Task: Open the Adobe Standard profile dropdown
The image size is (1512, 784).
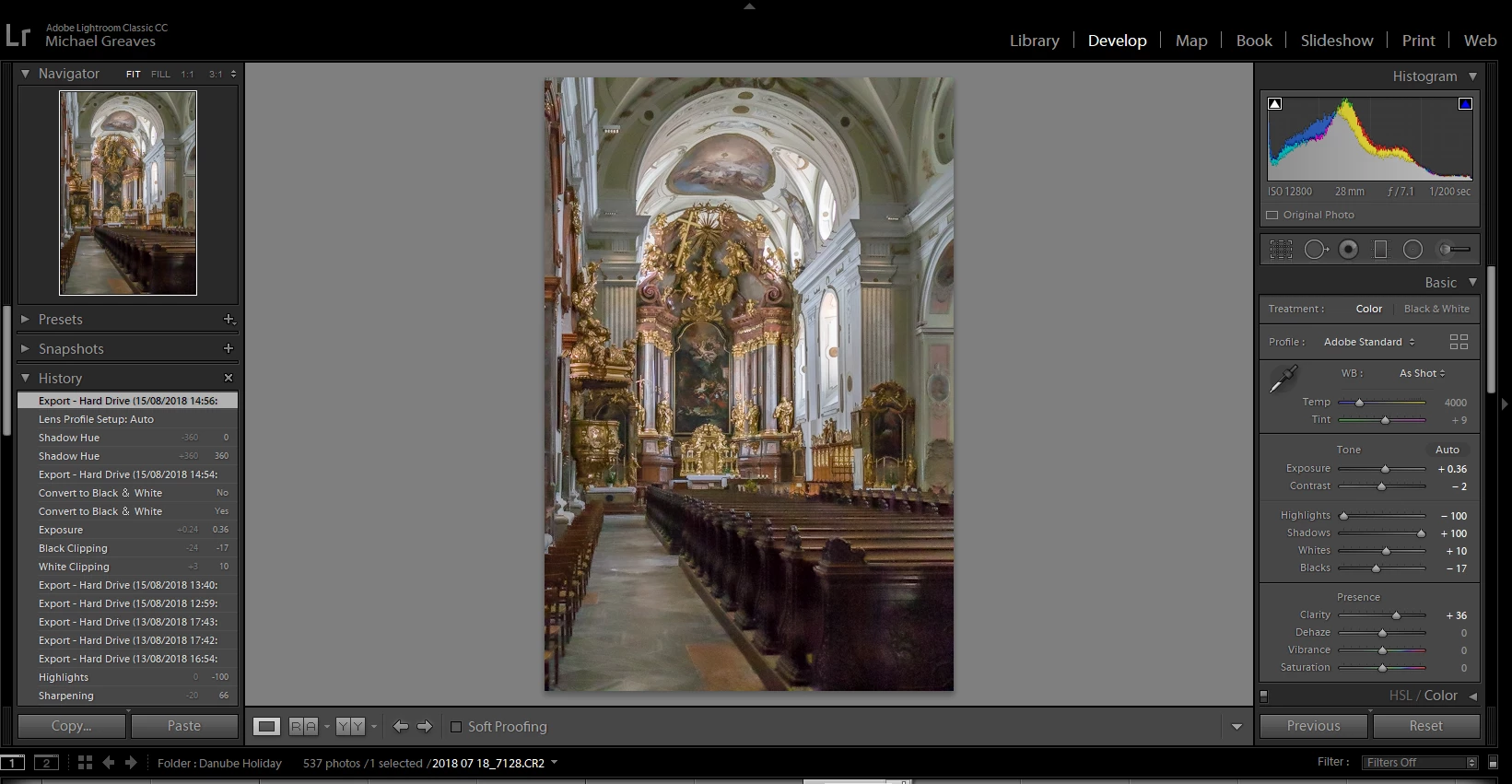Action: click(x=1369, y=342)
